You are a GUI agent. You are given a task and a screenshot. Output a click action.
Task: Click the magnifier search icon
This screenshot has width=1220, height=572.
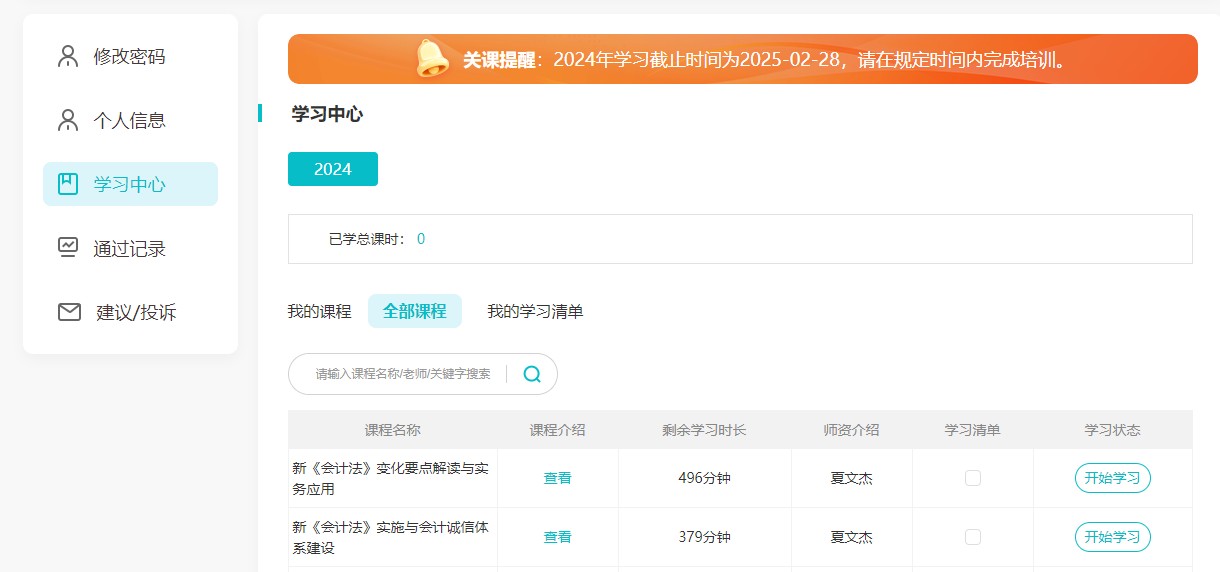[x=532, y=374]
